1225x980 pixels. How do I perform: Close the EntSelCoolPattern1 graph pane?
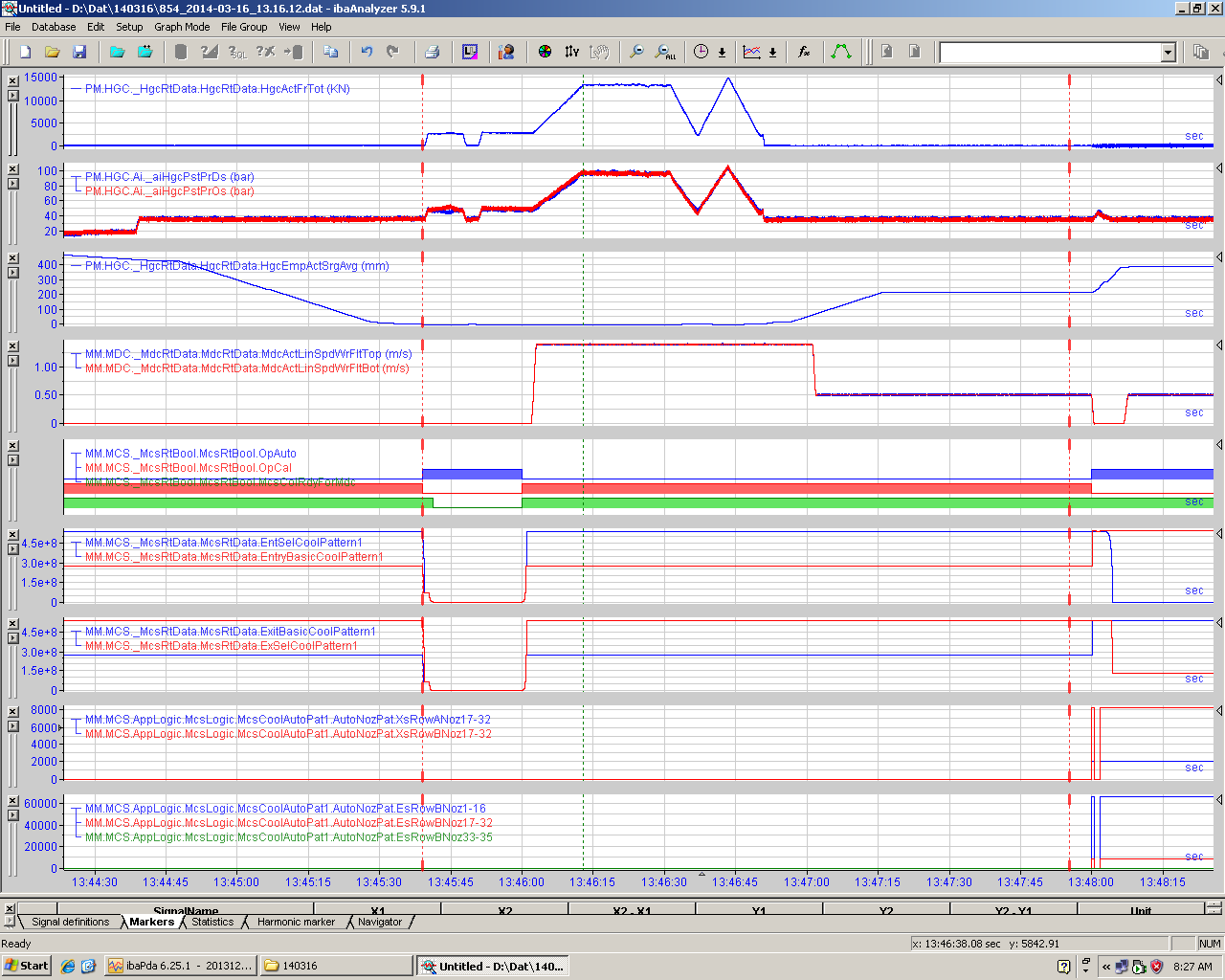point(12,535)
